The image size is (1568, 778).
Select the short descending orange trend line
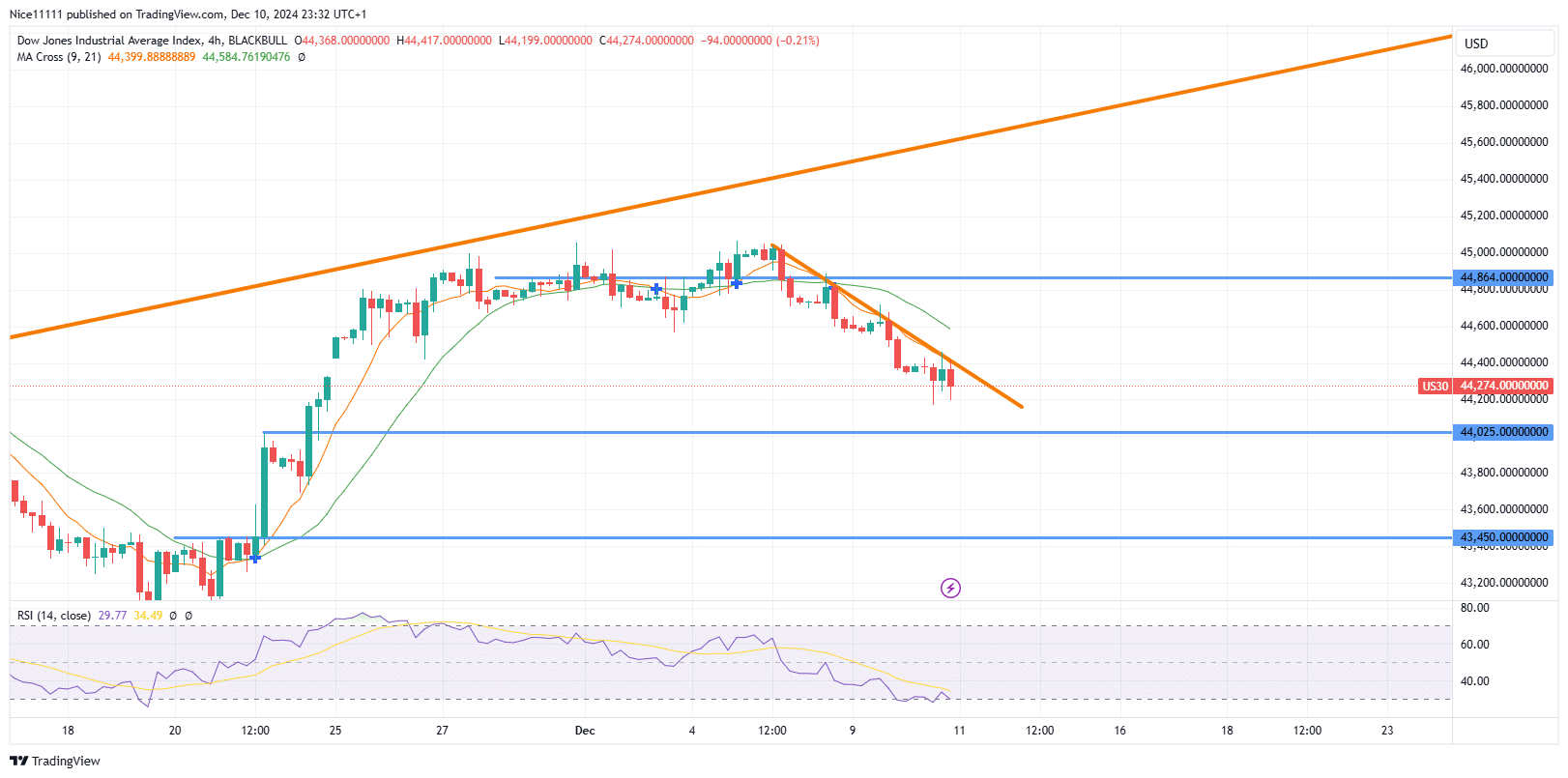tap(896, 326)
